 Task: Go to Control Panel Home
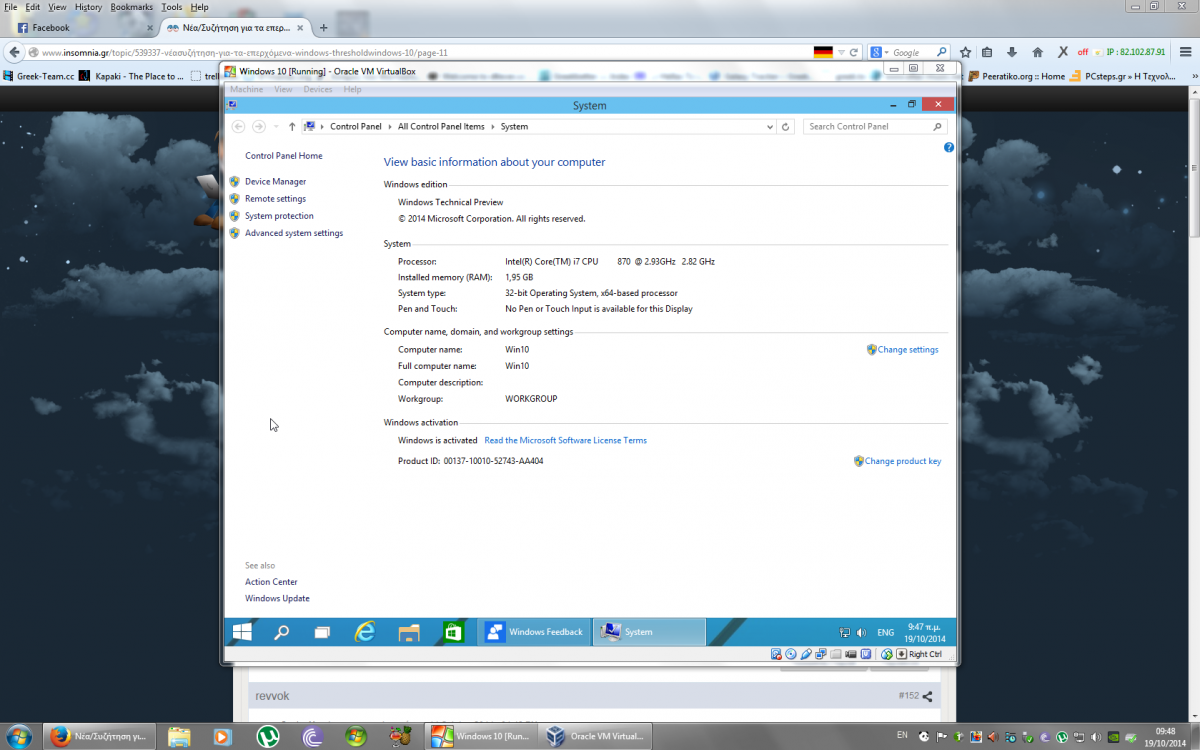(284, 156)
